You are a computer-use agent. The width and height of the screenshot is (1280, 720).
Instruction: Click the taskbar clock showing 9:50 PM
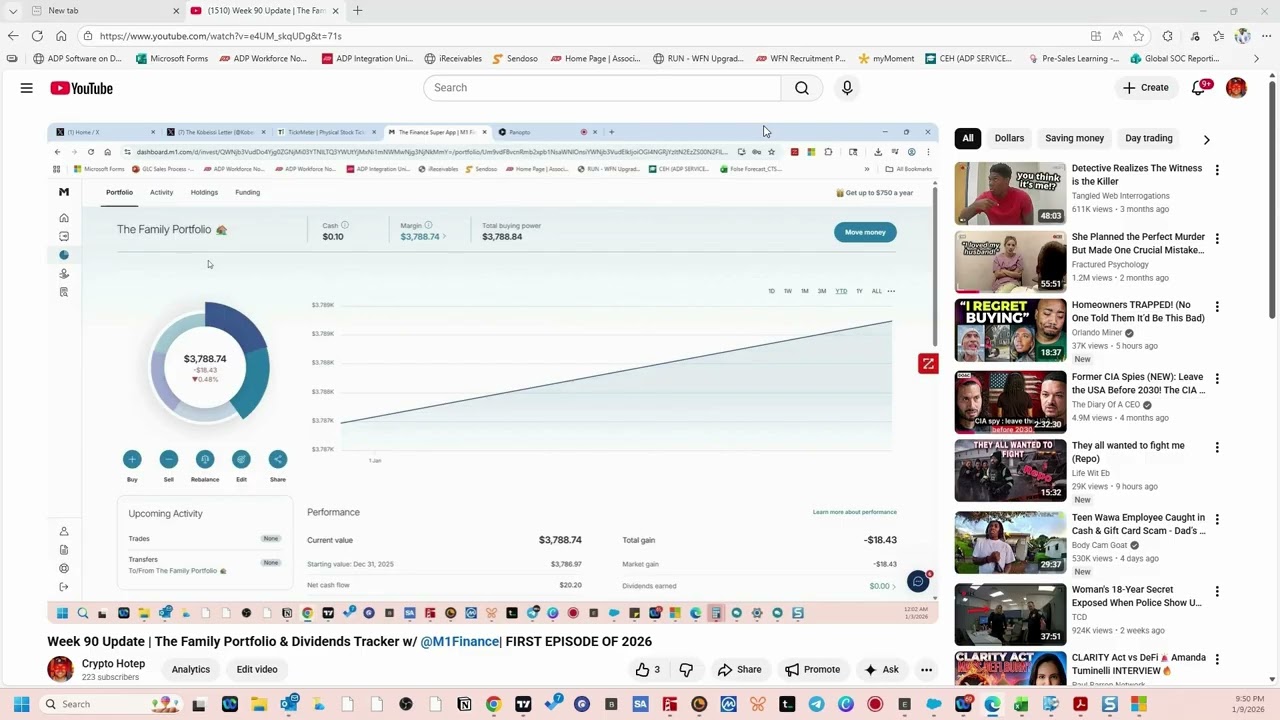[1249, 704]
